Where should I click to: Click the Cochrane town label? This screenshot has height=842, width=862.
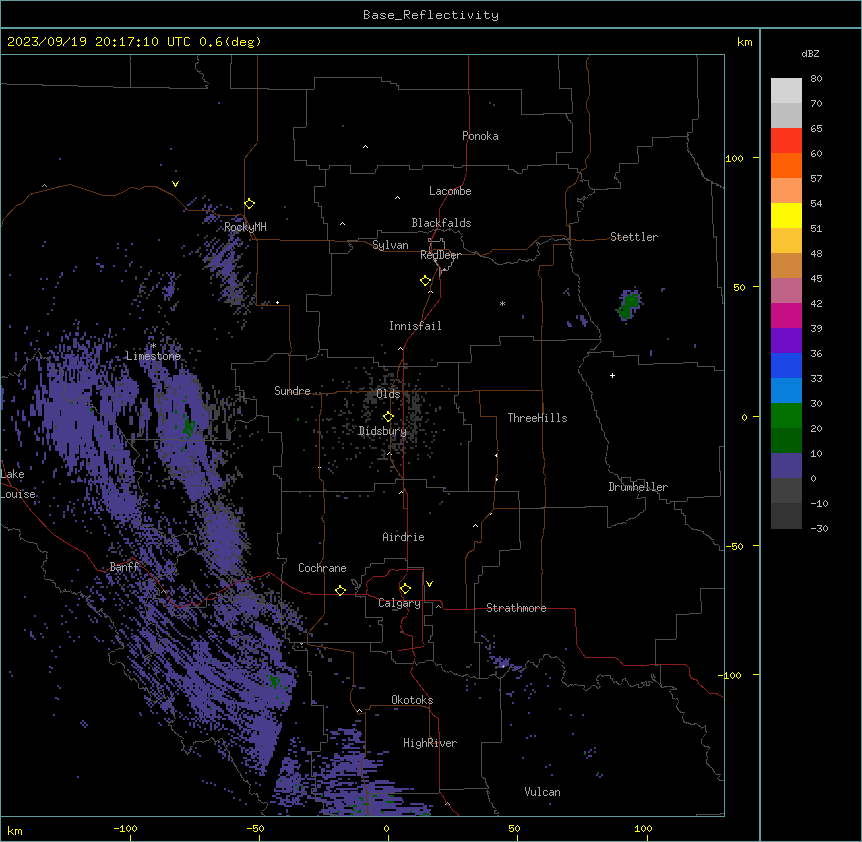tap(322, 568)
